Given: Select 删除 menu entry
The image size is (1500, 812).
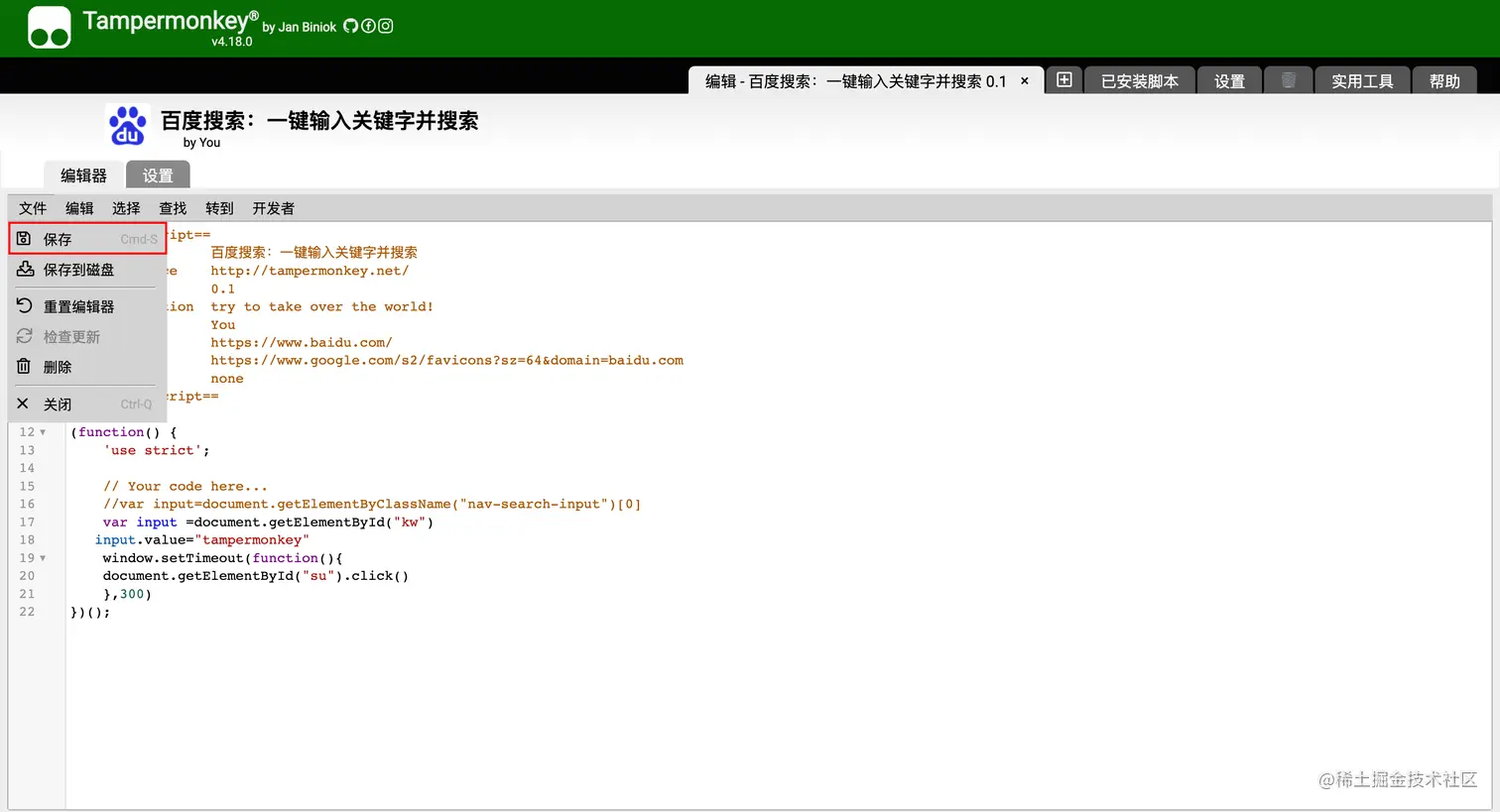Looking at the screenshot, I should (87, 366).
